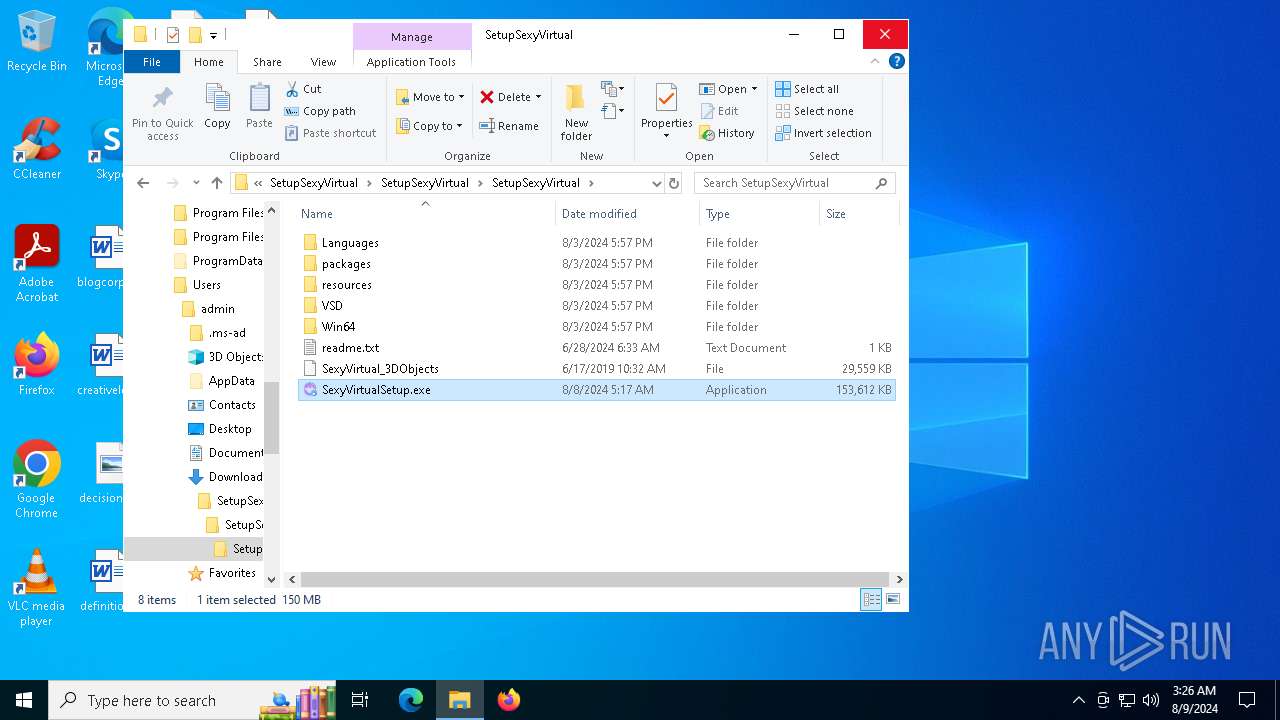
Task: Open Desktop in navigation pane
Action: 230,429
